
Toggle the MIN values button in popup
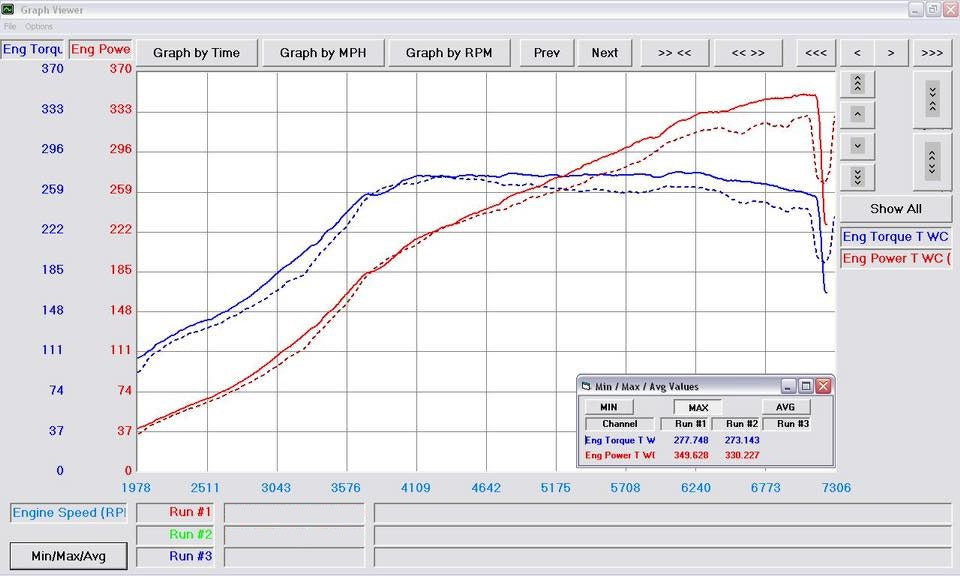click(x=608, y=407)
